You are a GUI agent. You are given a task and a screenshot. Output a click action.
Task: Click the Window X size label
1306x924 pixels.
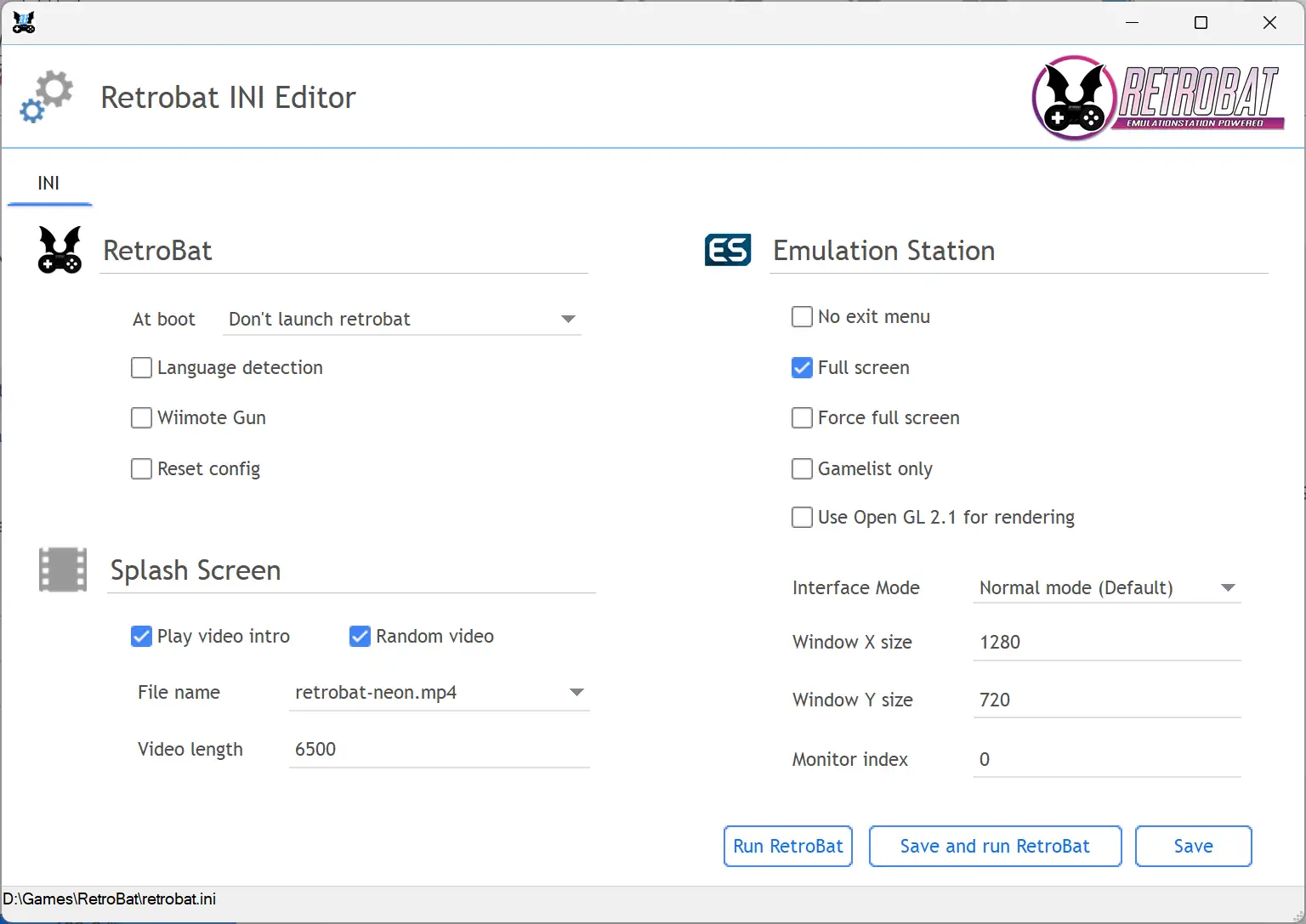click(x=852, y=643)
